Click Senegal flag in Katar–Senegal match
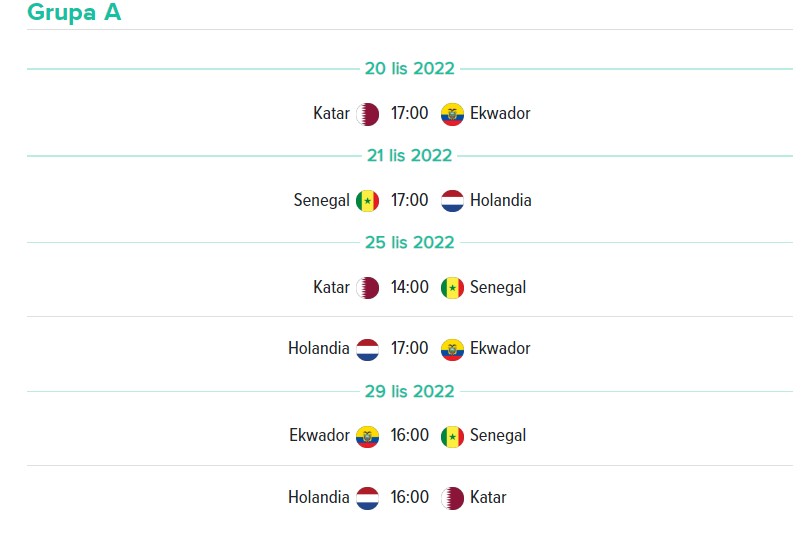The width and height of the screenshot is (808, 535). [x=452, y=288]
